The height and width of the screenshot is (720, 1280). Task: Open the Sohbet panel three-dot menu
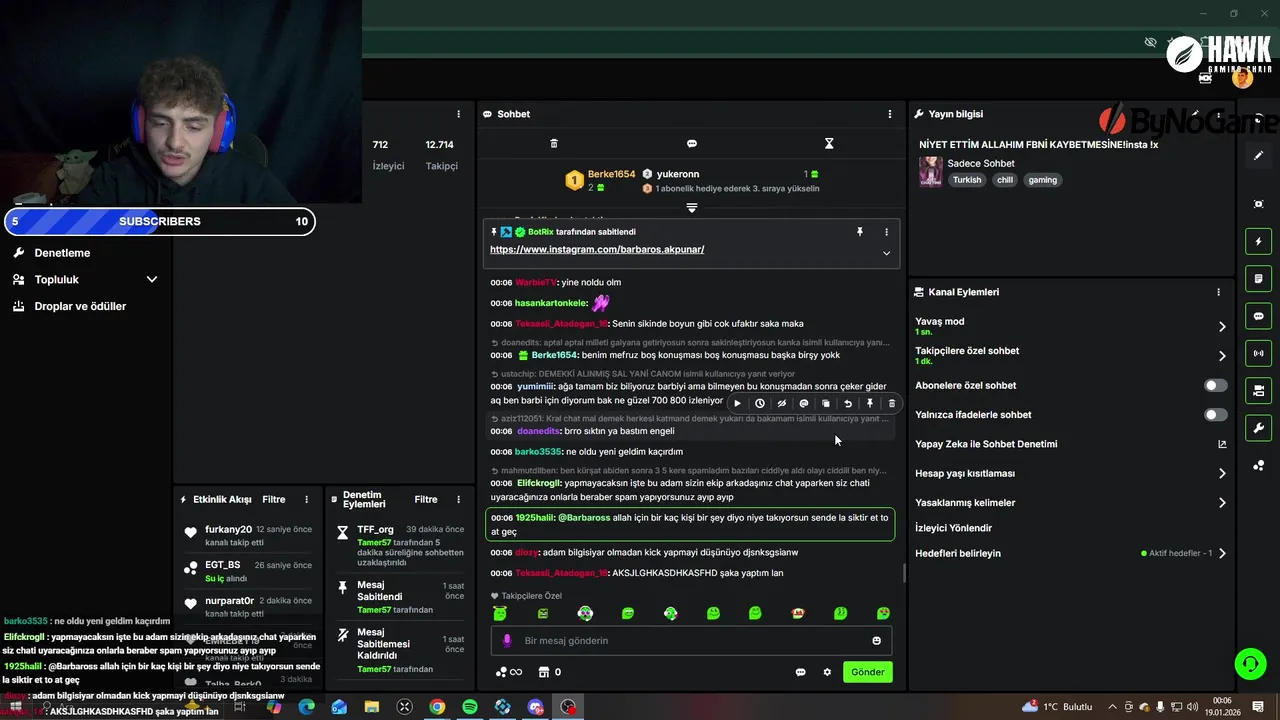[x=890, y=114]
